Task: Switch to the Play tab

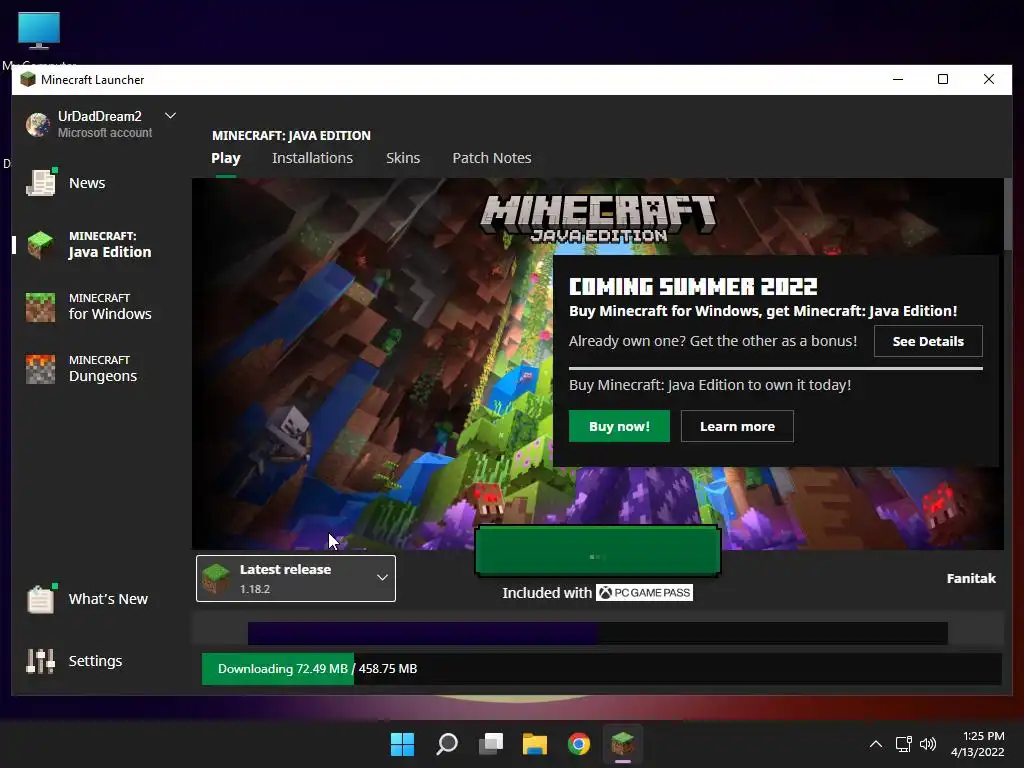Action: pyautogui.click(x=226, y=158)
